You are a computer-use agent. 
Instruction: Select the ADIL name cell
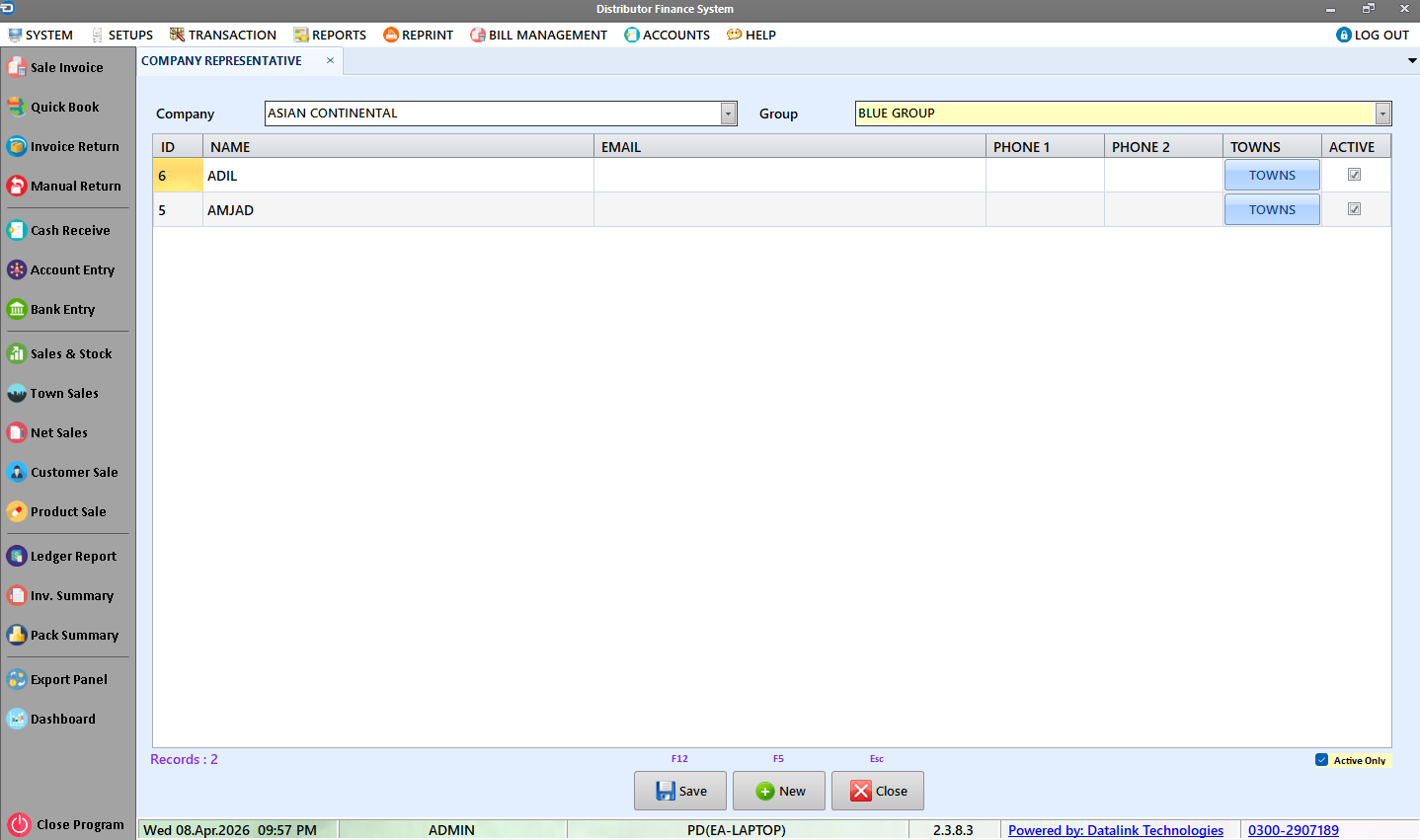pyautogui.click(x=398, y=176)
